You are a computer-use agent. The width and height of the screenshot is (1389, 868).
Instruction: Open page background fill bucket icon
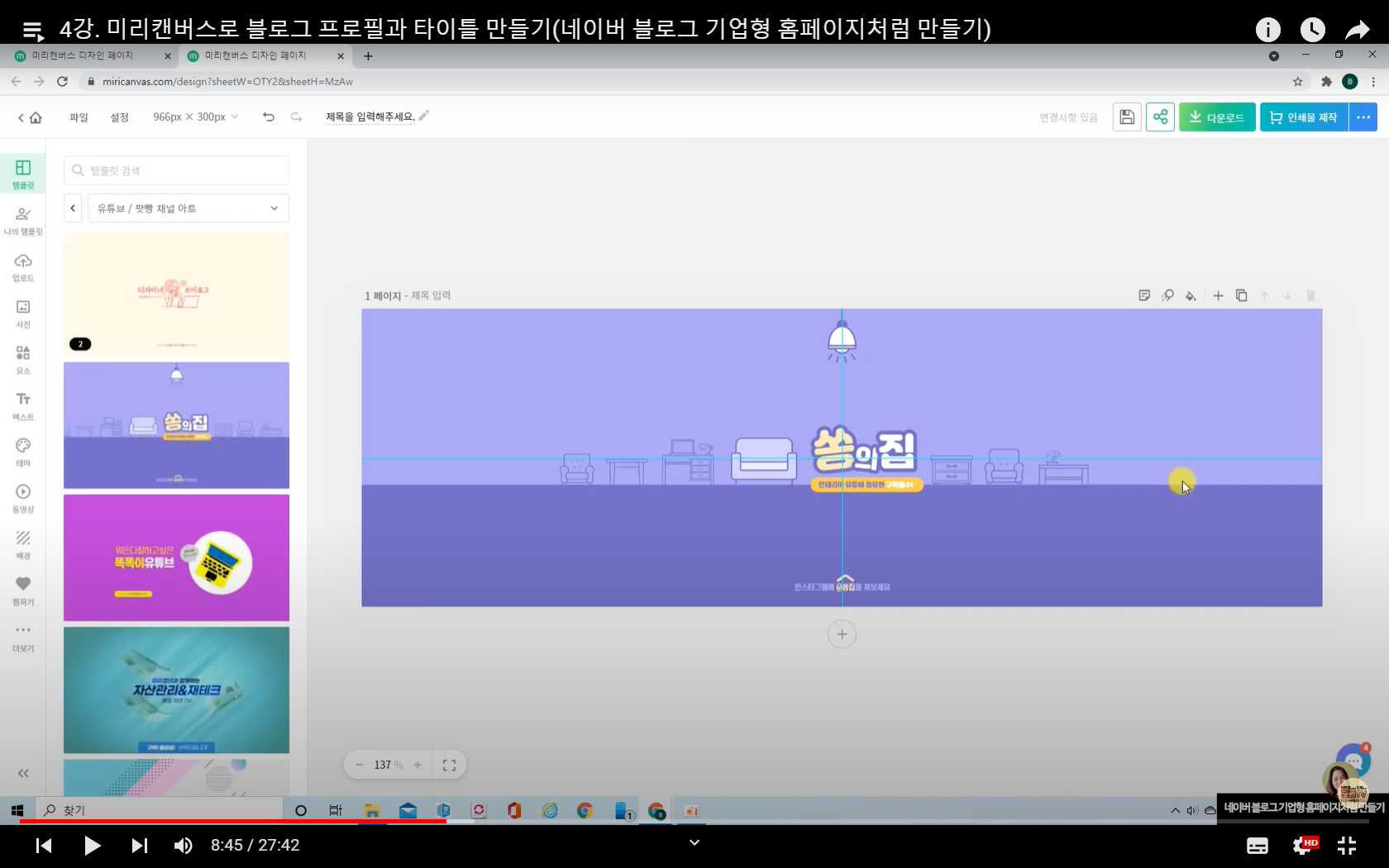(x=1191, y=295)
